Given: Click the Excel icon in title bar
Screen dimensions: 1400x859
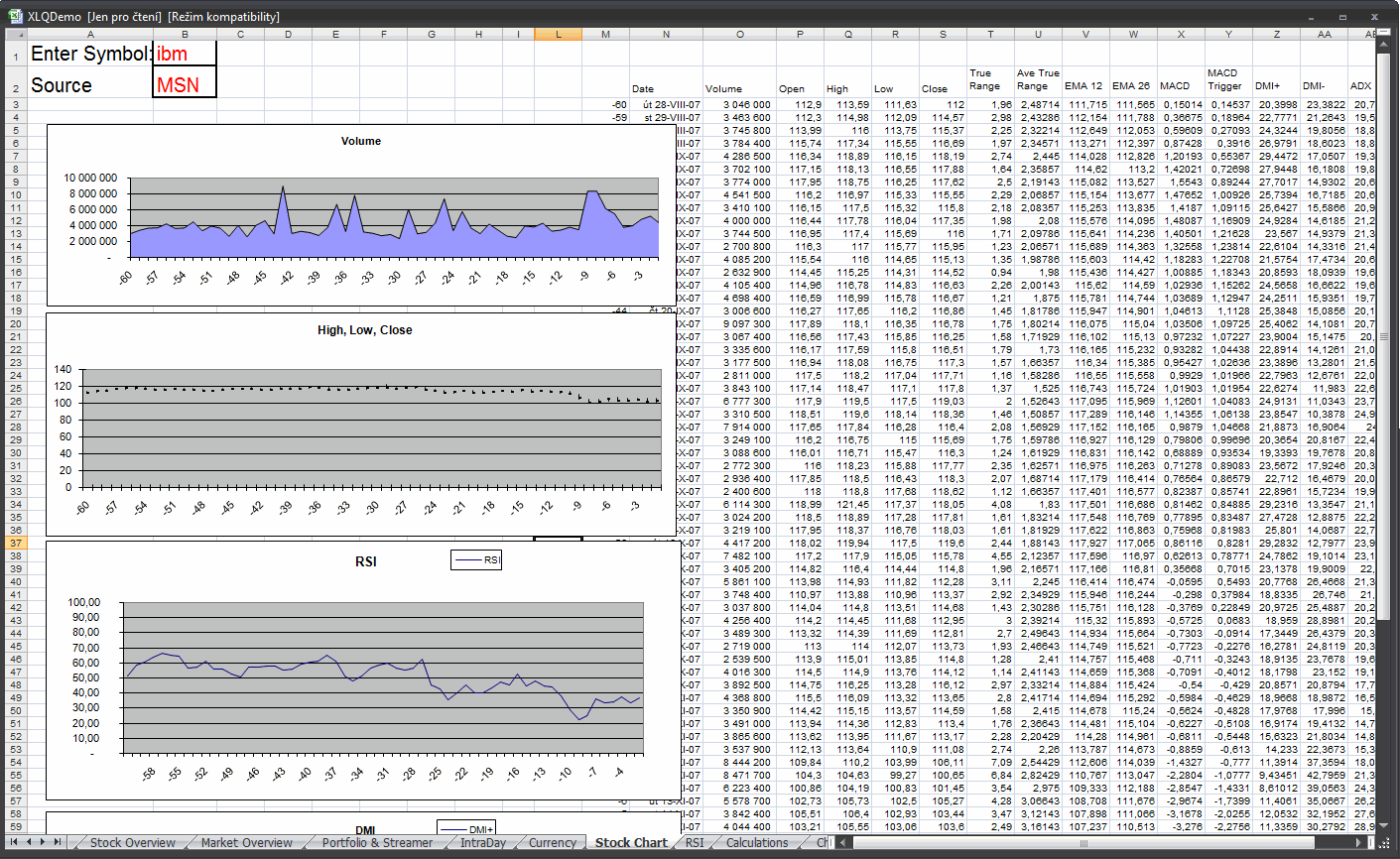Looking at the screenshot, I should click(x=15, y=16).
